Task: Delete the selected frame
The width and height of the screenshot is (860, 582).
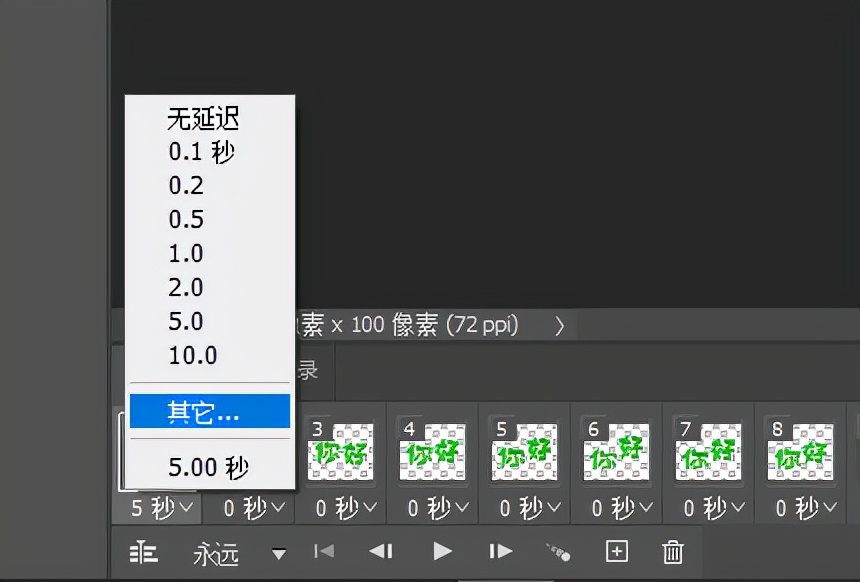Action: point(673,551)
